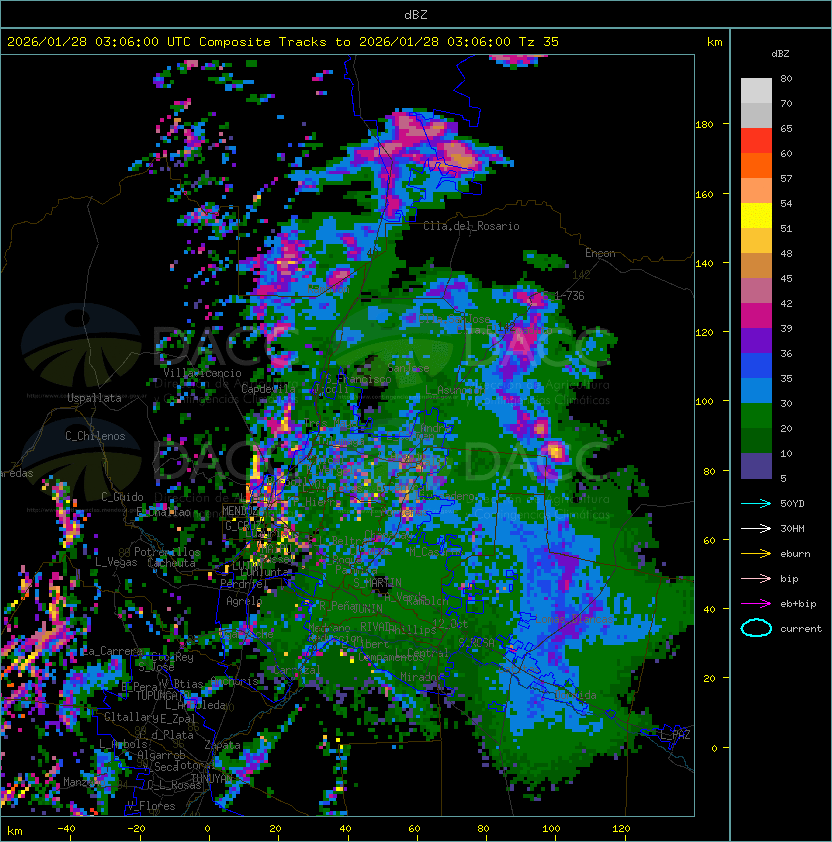Click the 'Perdriel' place label
The height and width of the screenshot is (842, 832).
pos(243,583)
